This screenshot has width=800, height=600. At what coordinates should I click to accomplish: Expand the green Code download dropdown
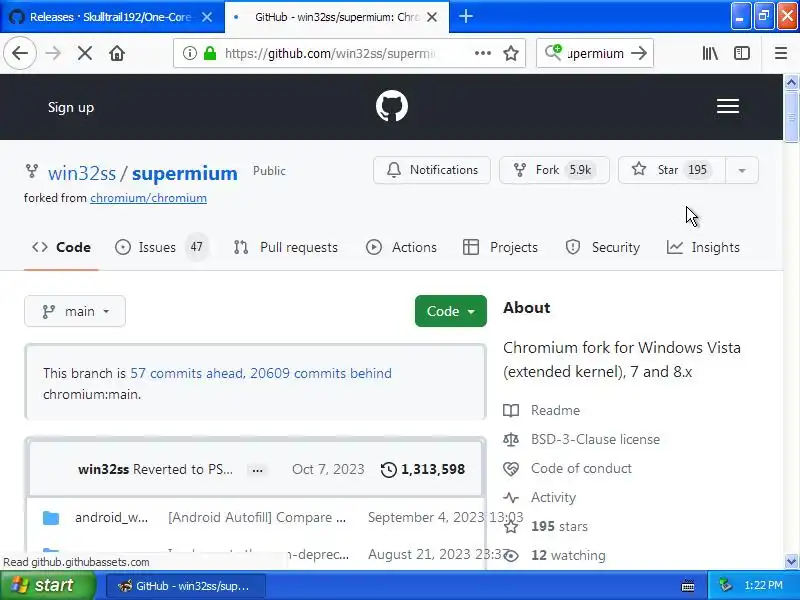[451, 311]
